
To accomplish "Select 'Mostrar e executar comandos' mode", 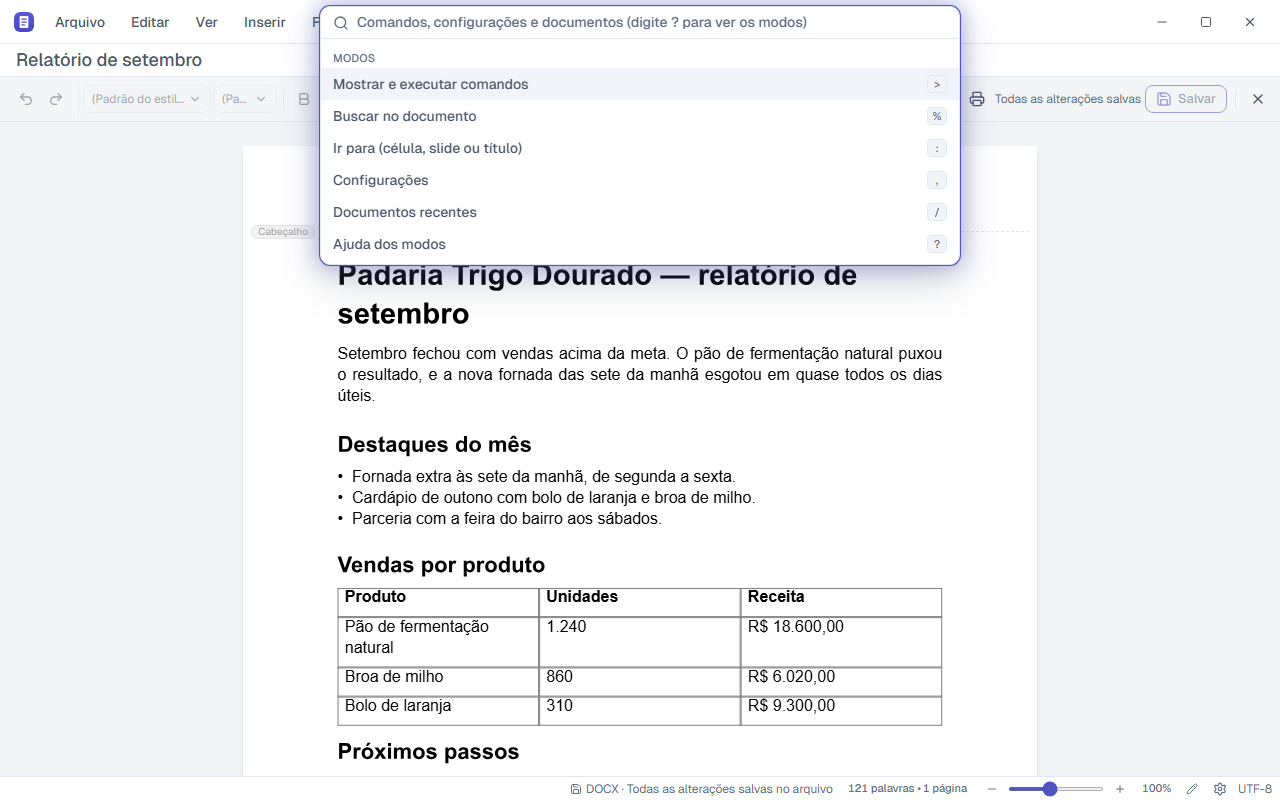I will (640, 84).
